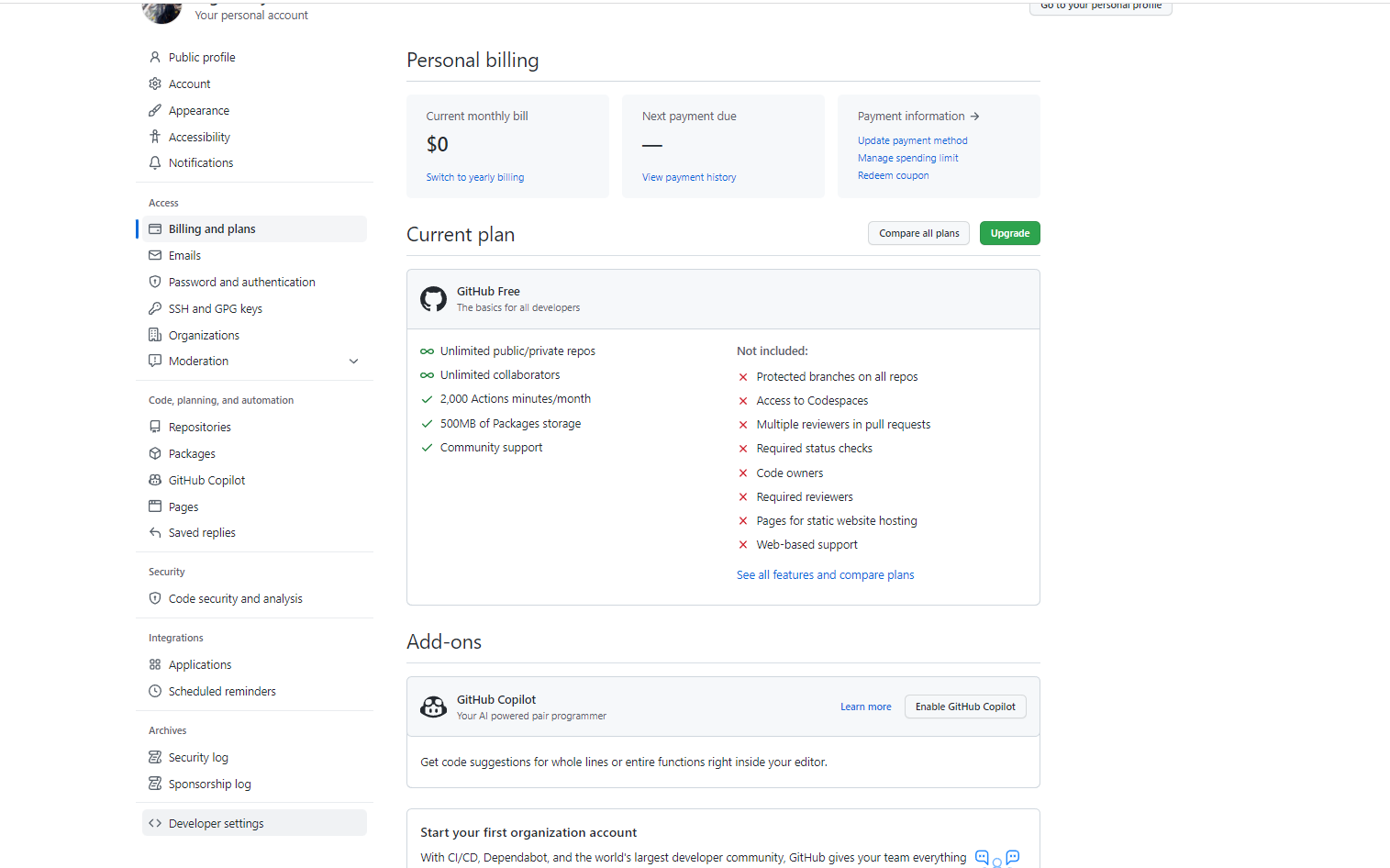Click the "GitHub Free" plan title
Screen dimensions: 1390x868
[488, 291]
